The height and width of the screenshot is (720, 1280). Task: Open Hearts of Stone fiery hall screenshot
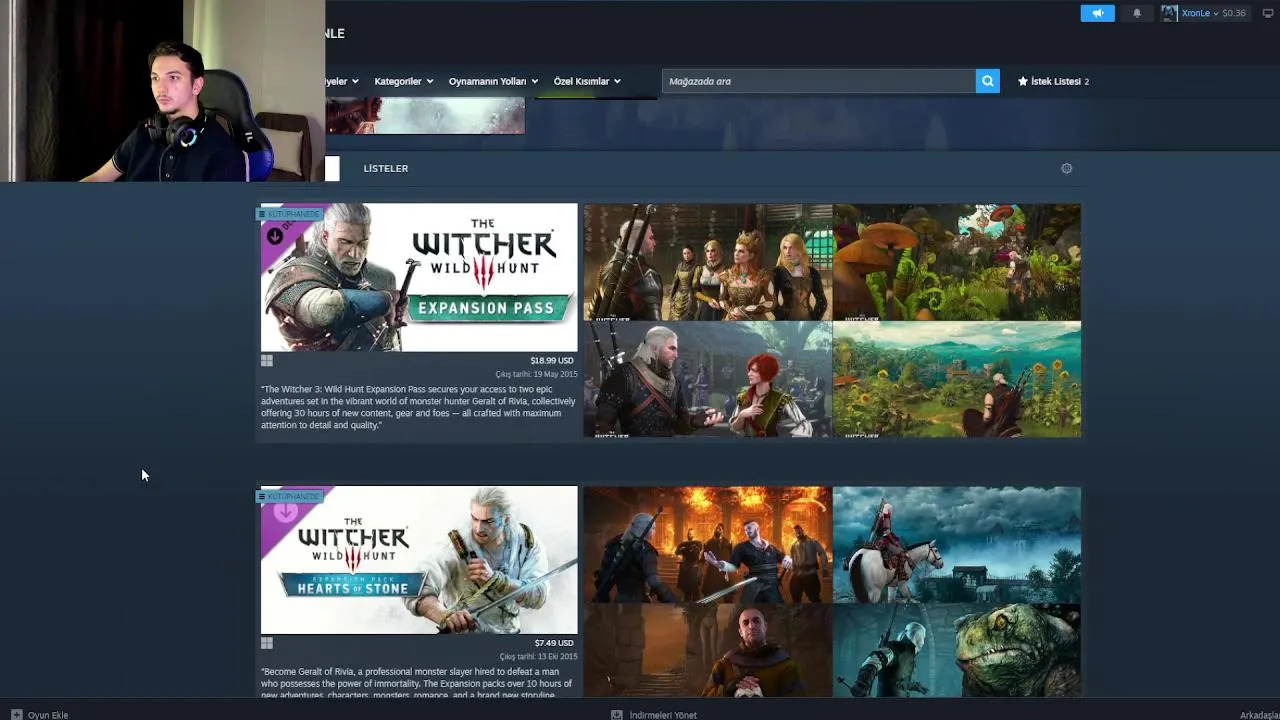(x=708, y=545)
